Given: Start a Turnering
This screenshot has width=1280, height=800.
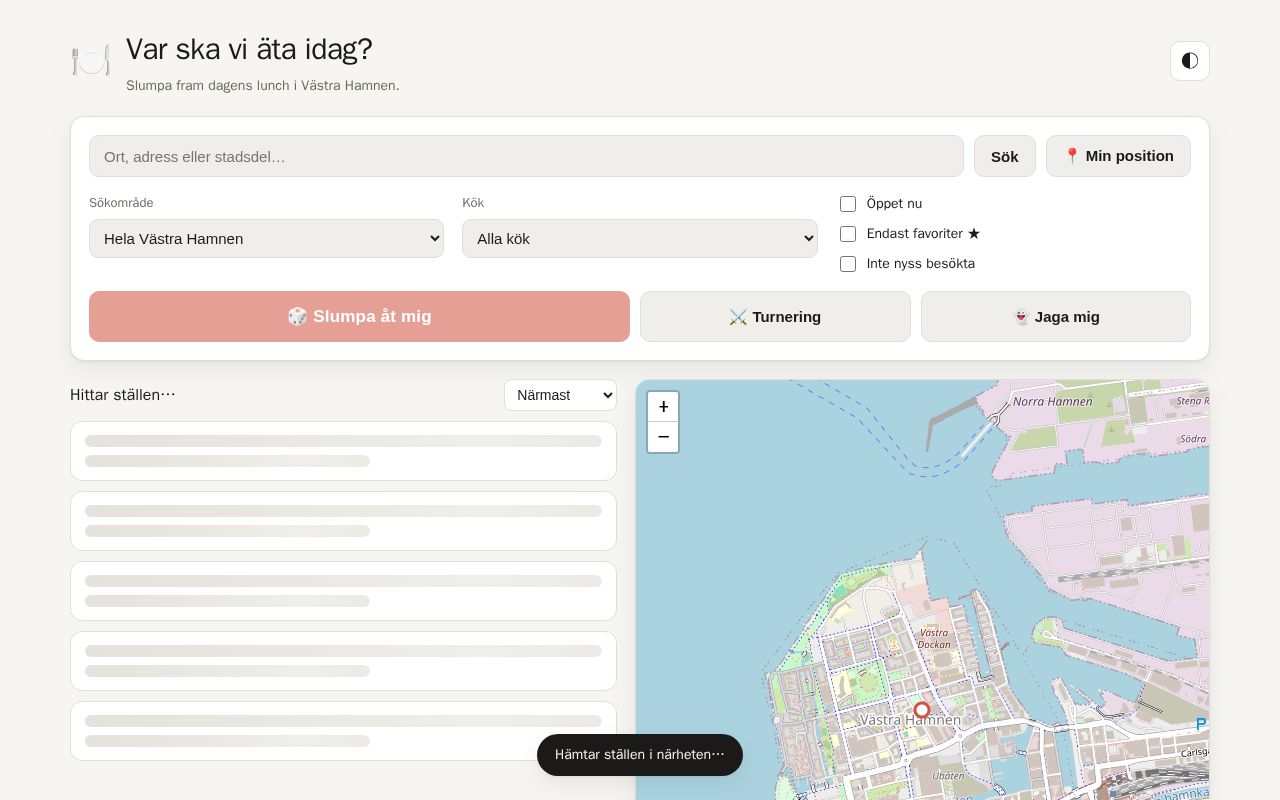Looking at the screenshot, I should (775, 316).
